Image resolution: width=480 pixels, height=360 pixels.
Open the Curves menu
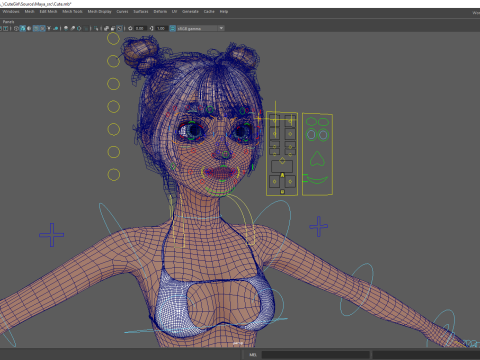[122, 11]
